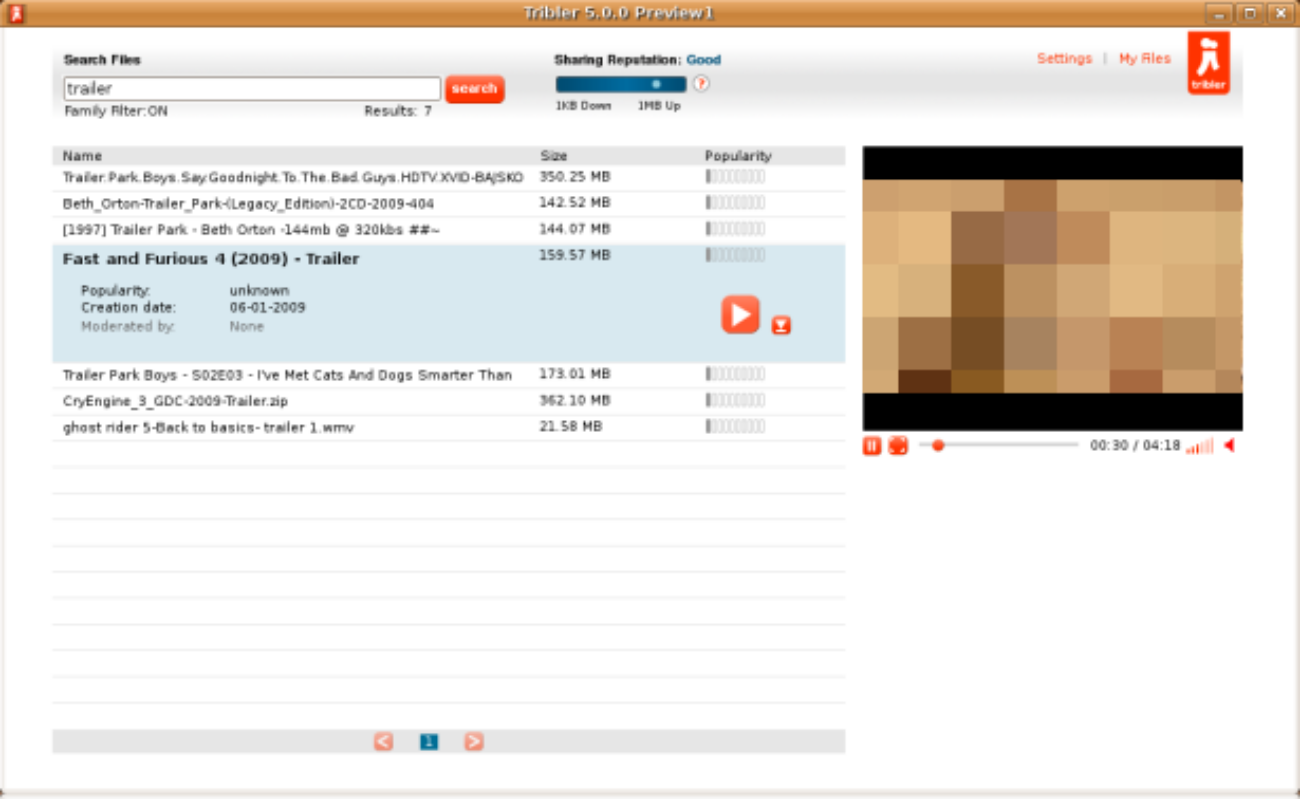Seek along the video progress slider
Screen dimensions: 1300x799
tap(998, 445)
